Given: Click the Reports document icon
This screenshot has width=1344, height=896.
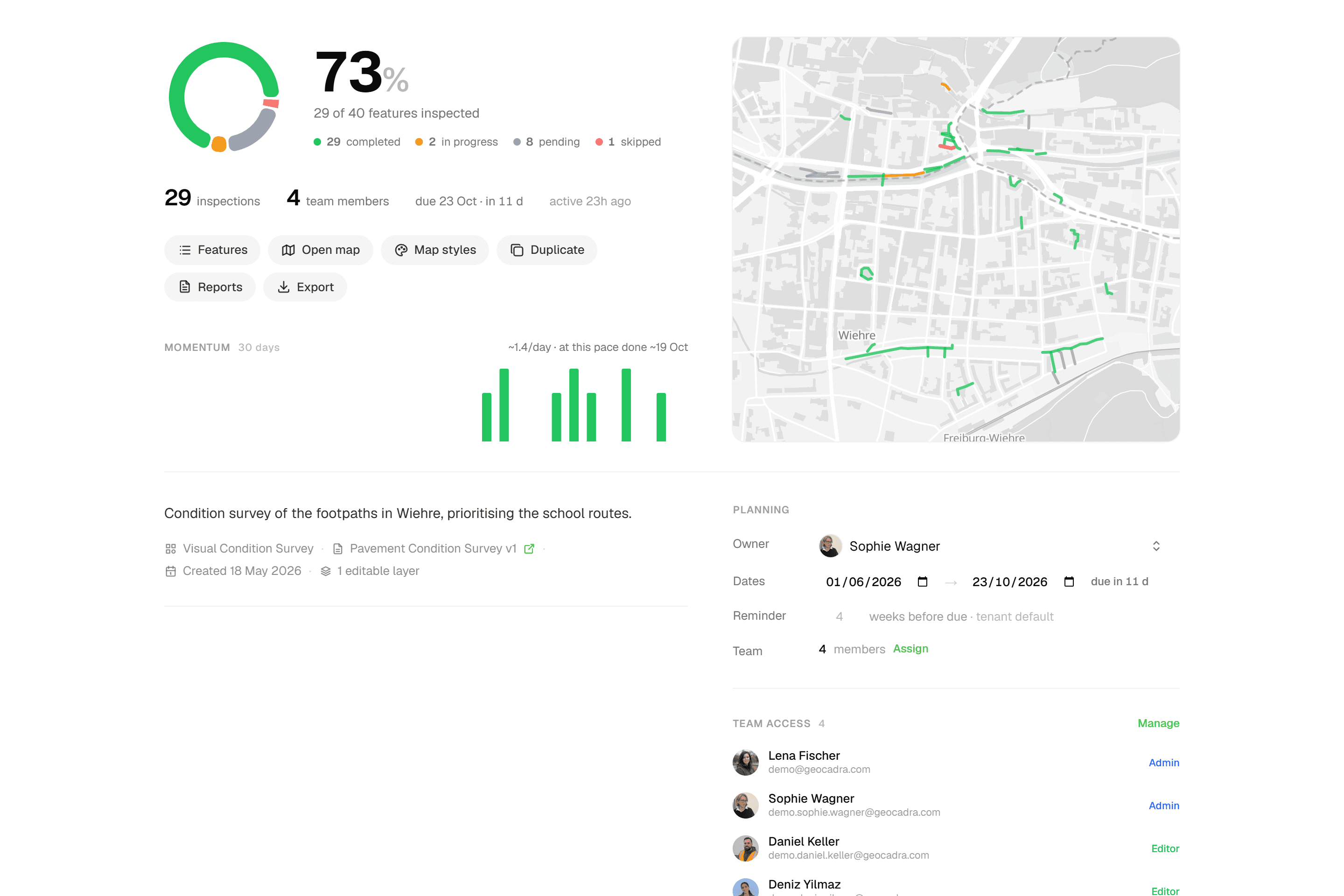Looking at the screenshot, I should pyautogui.click(x=185, y=287).
